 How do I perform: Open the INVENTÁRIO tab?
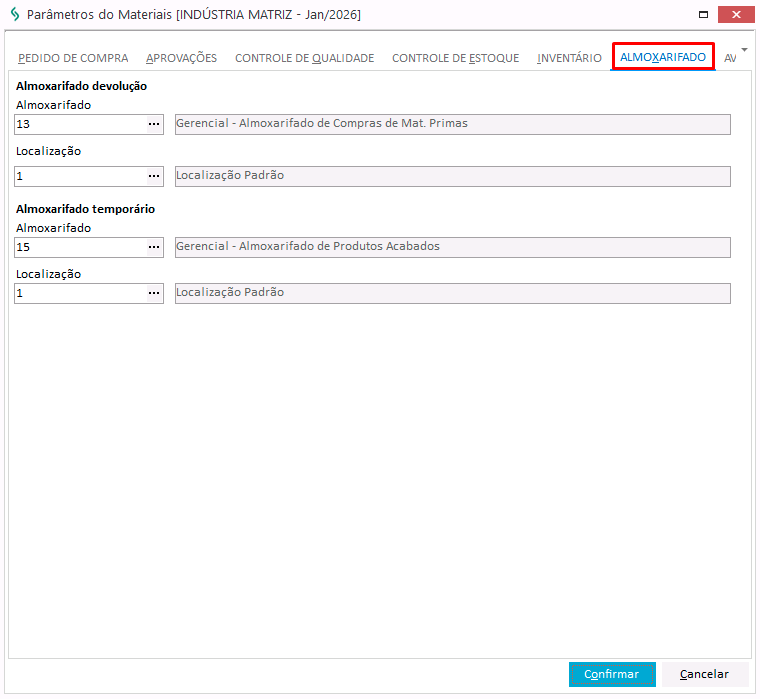coord(569,58)
